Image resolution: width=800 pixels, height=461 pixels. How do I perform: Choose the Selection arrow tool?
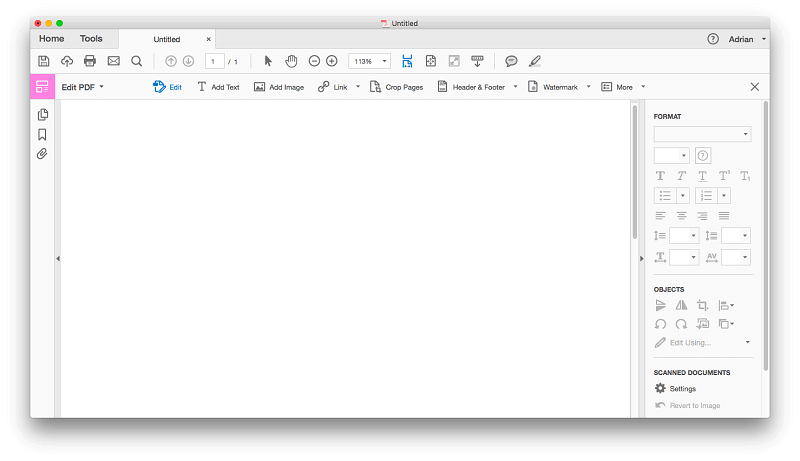click(x=268, y=61)
